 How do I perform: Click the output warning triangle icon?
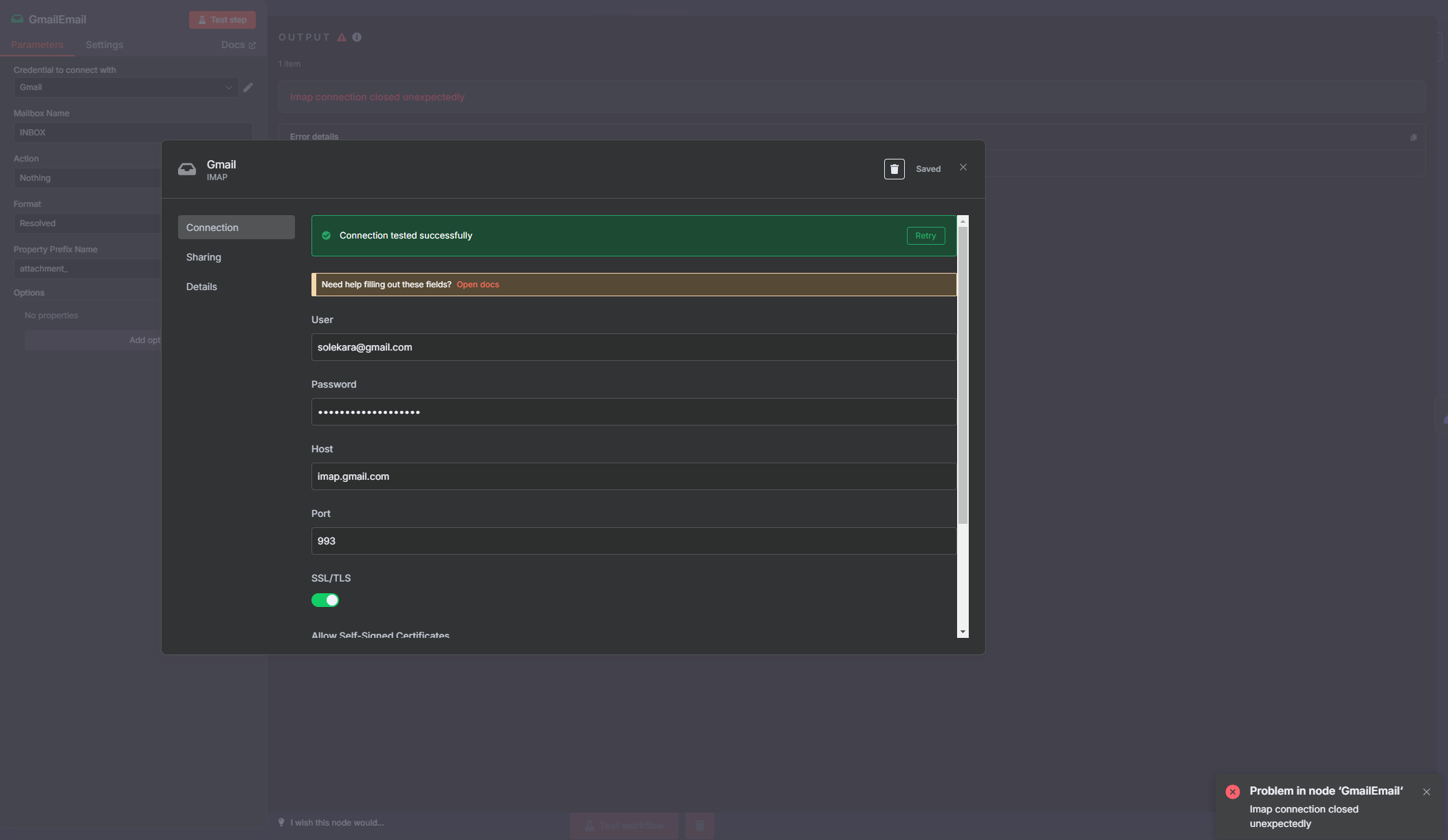click(x=342, y=37)
